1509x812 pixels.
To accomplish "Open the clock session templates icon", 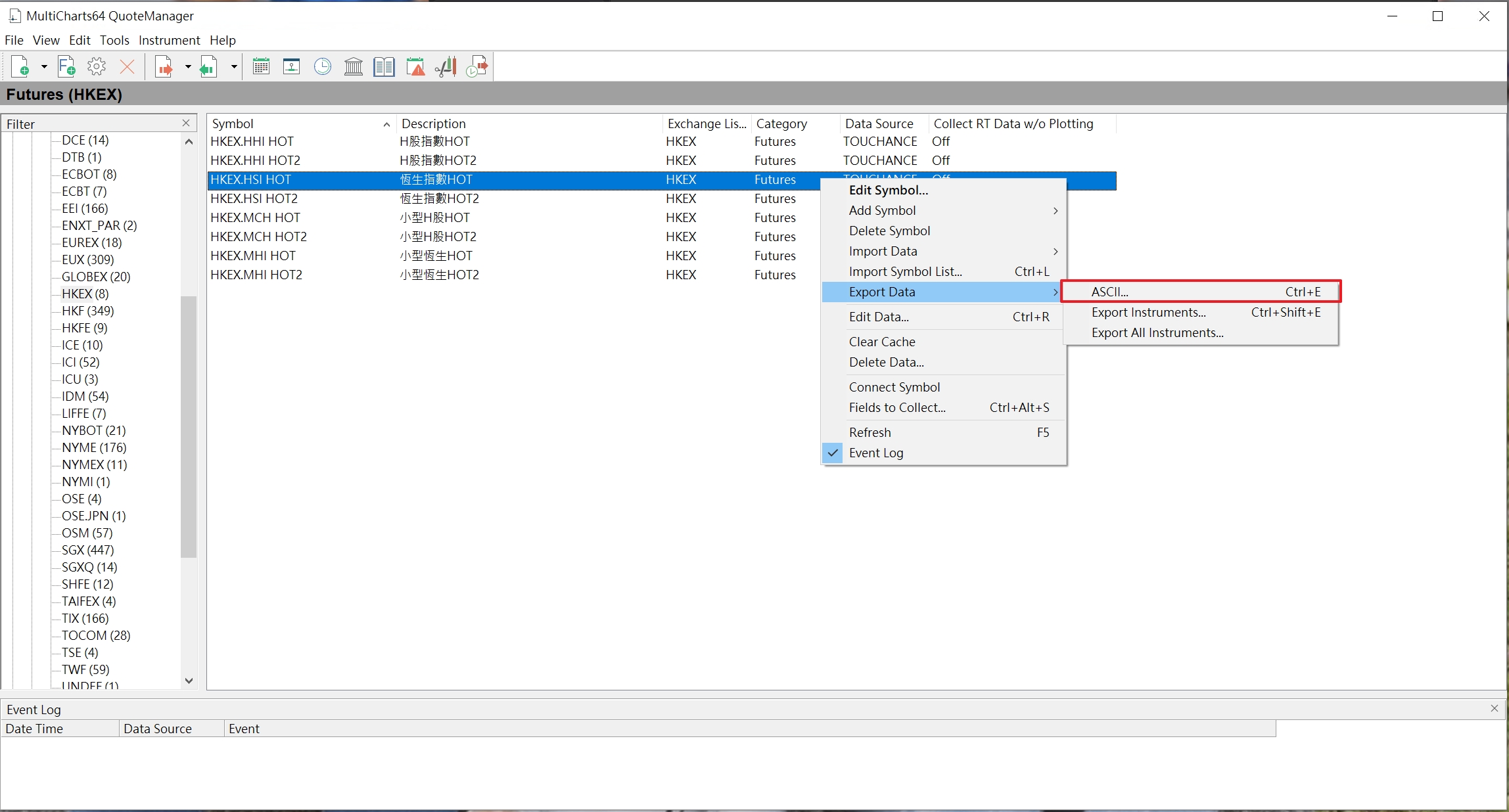I will [322, 66].
